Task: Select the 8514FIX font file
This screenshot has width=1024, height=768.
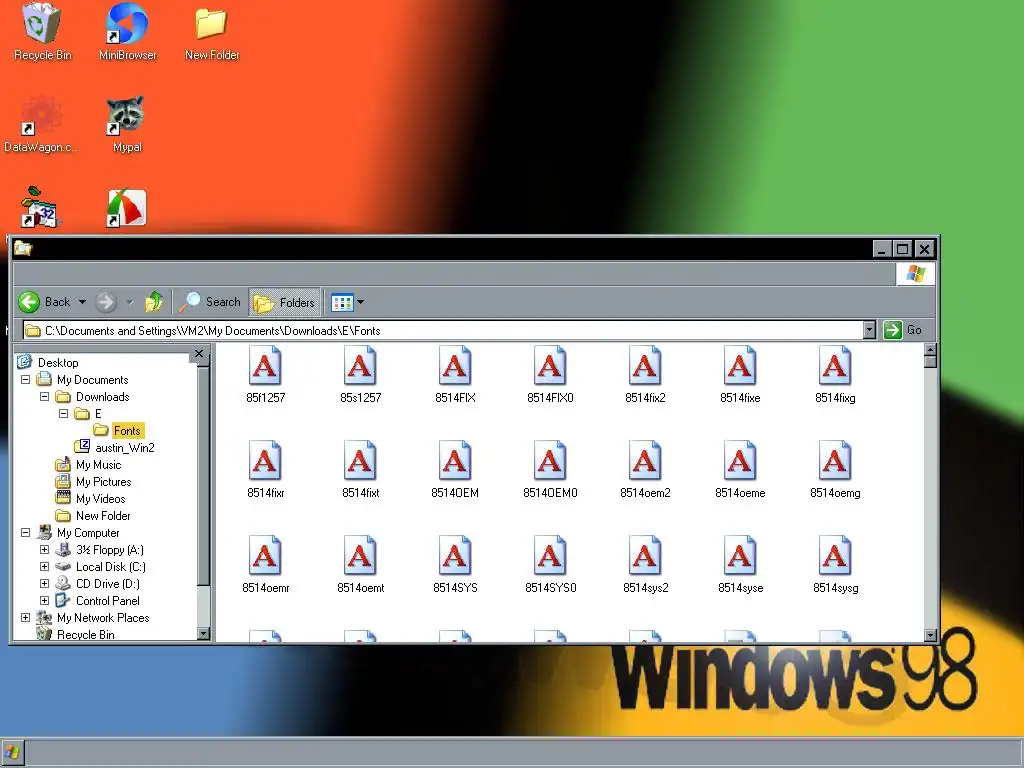Action: pos(455,374)
